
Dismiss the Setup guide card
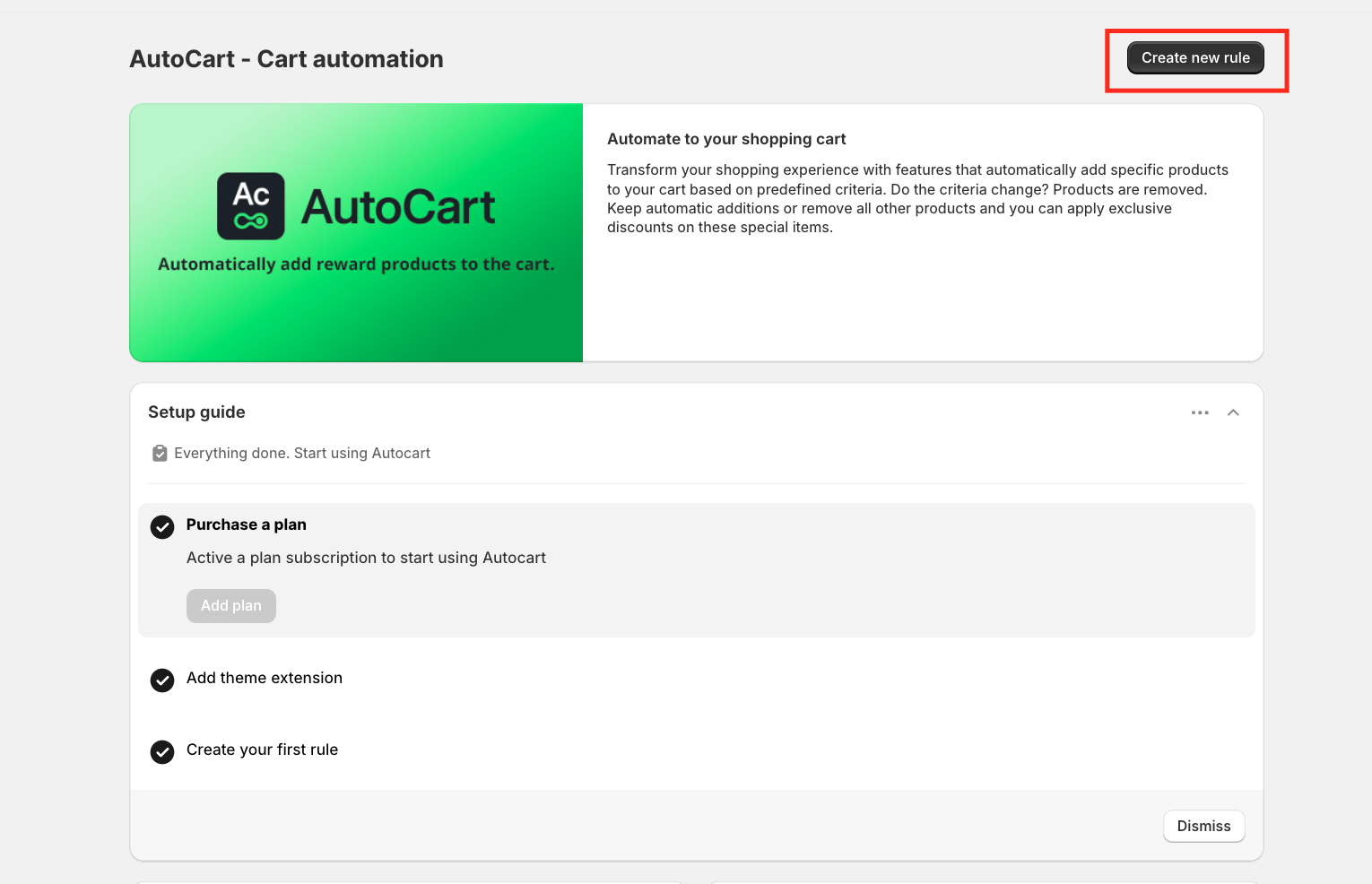[1203, 826]
